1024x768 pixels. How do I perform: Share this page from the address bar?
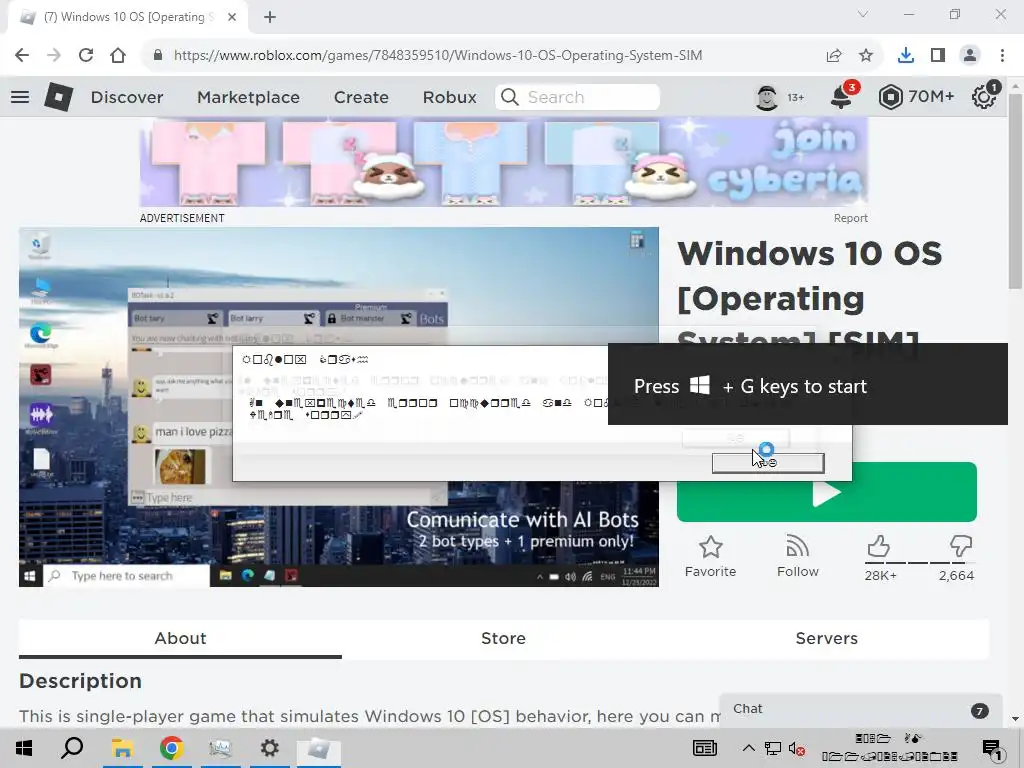(x=834, y=56)
